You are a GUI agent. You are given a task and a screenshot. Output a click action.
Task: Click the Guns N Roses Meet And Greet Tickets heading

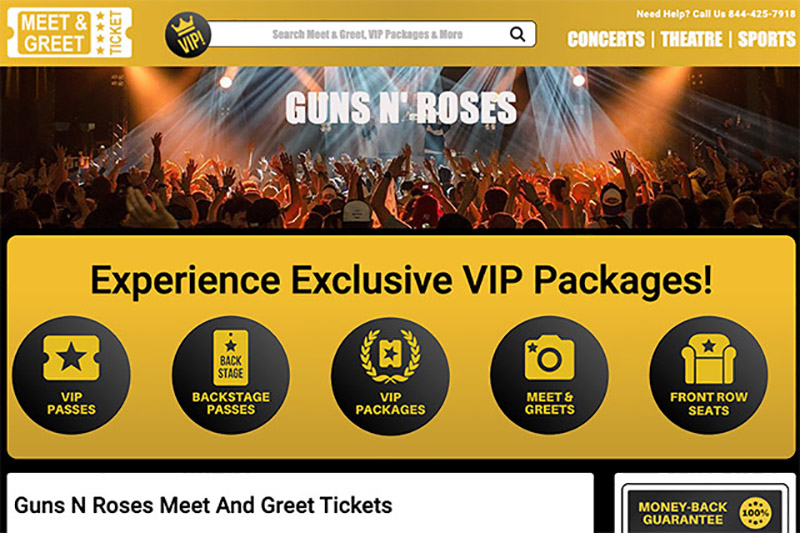[x=203, y=505]
